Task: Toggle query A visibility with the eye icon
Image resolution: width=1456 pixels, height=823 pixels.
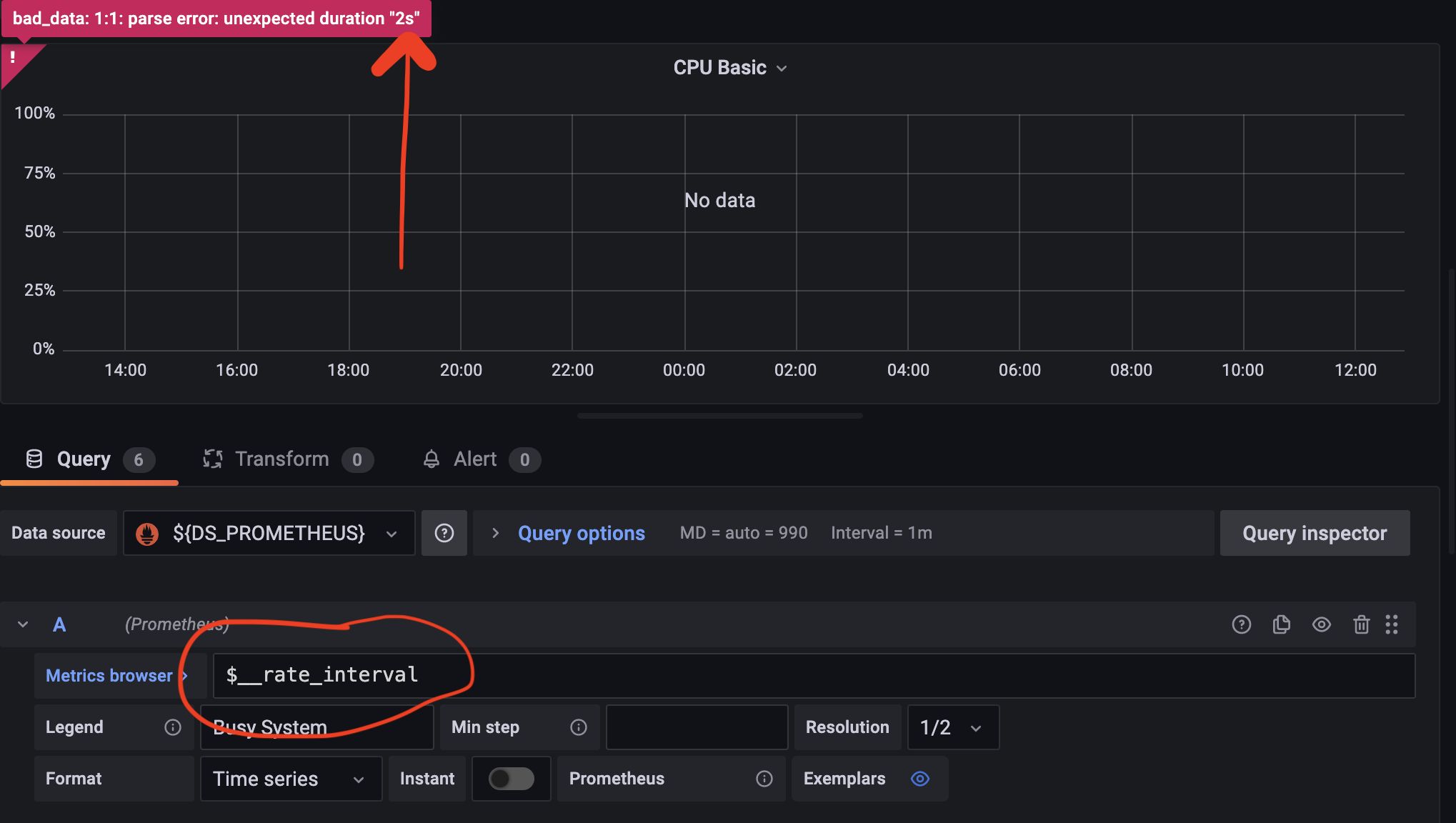Action: [1321, 624]
